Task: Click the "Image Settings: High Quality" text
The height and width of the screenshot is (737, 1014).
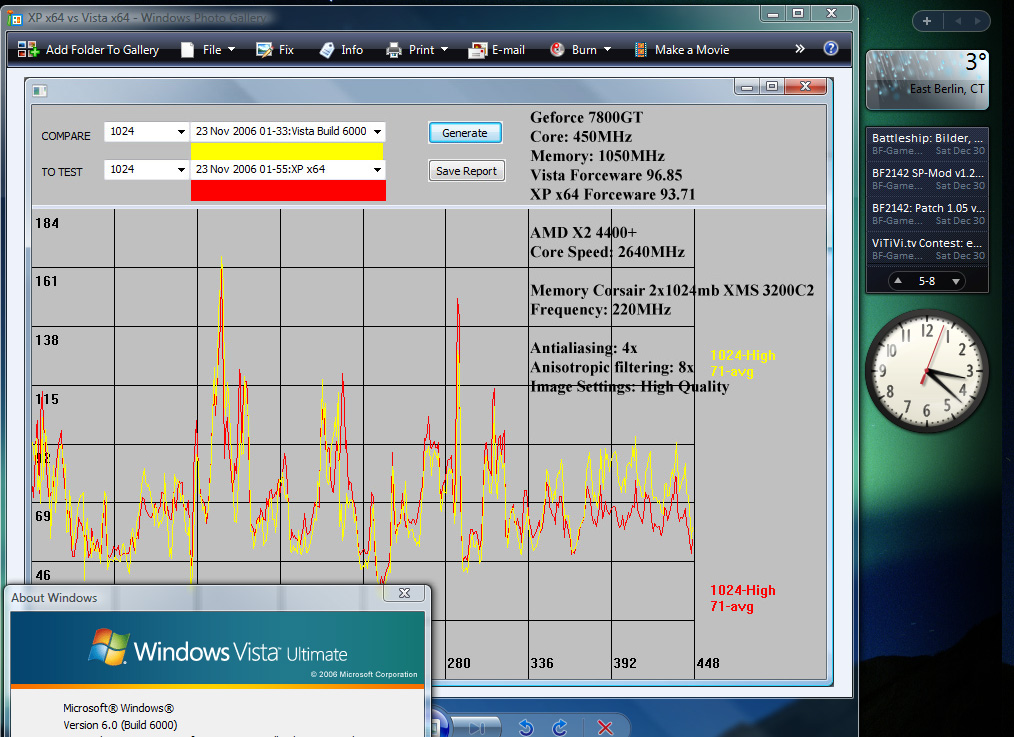Action: coord(629,387)
